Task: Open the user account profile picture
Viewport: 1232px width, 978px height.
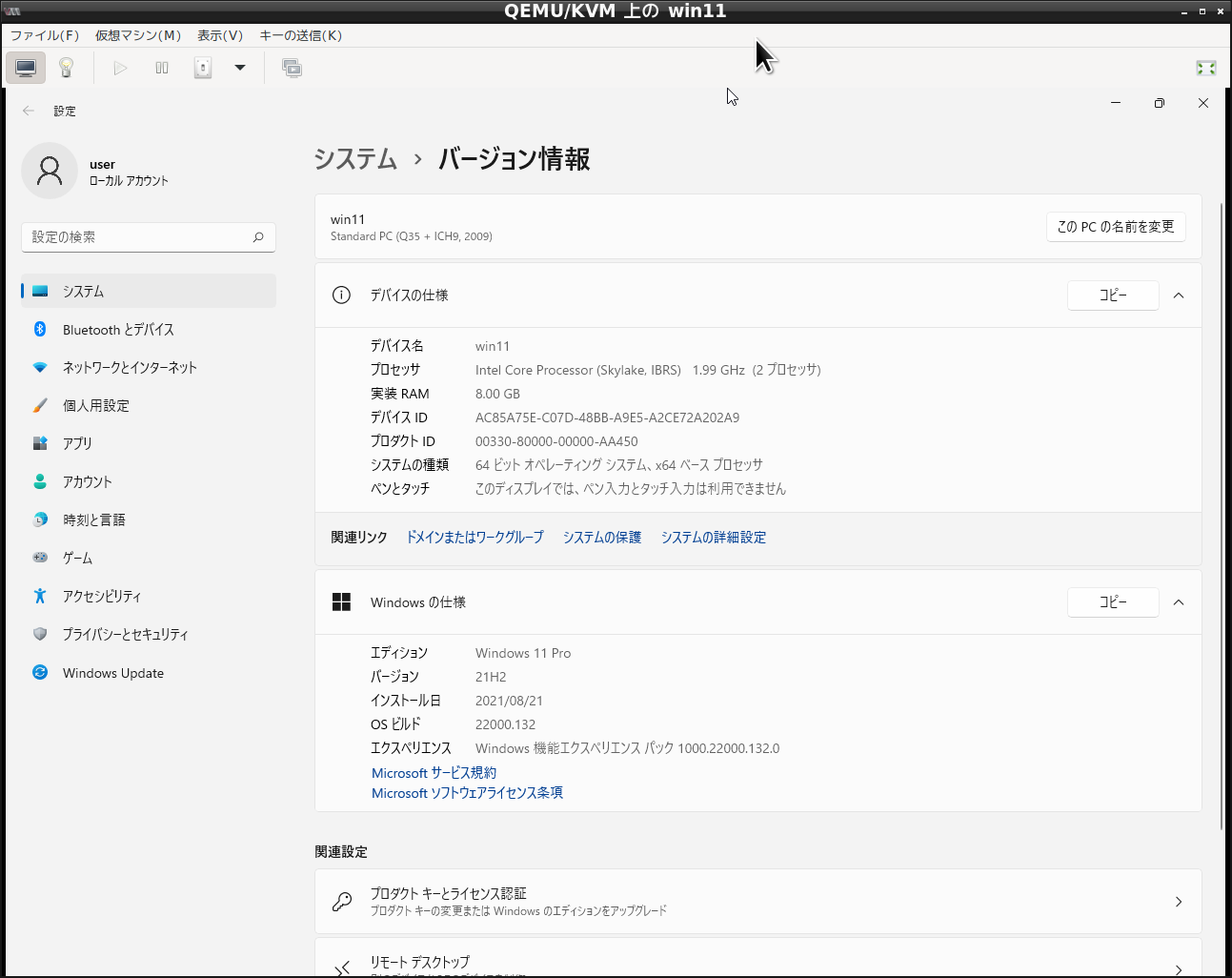Action: (x=50, y=171)
